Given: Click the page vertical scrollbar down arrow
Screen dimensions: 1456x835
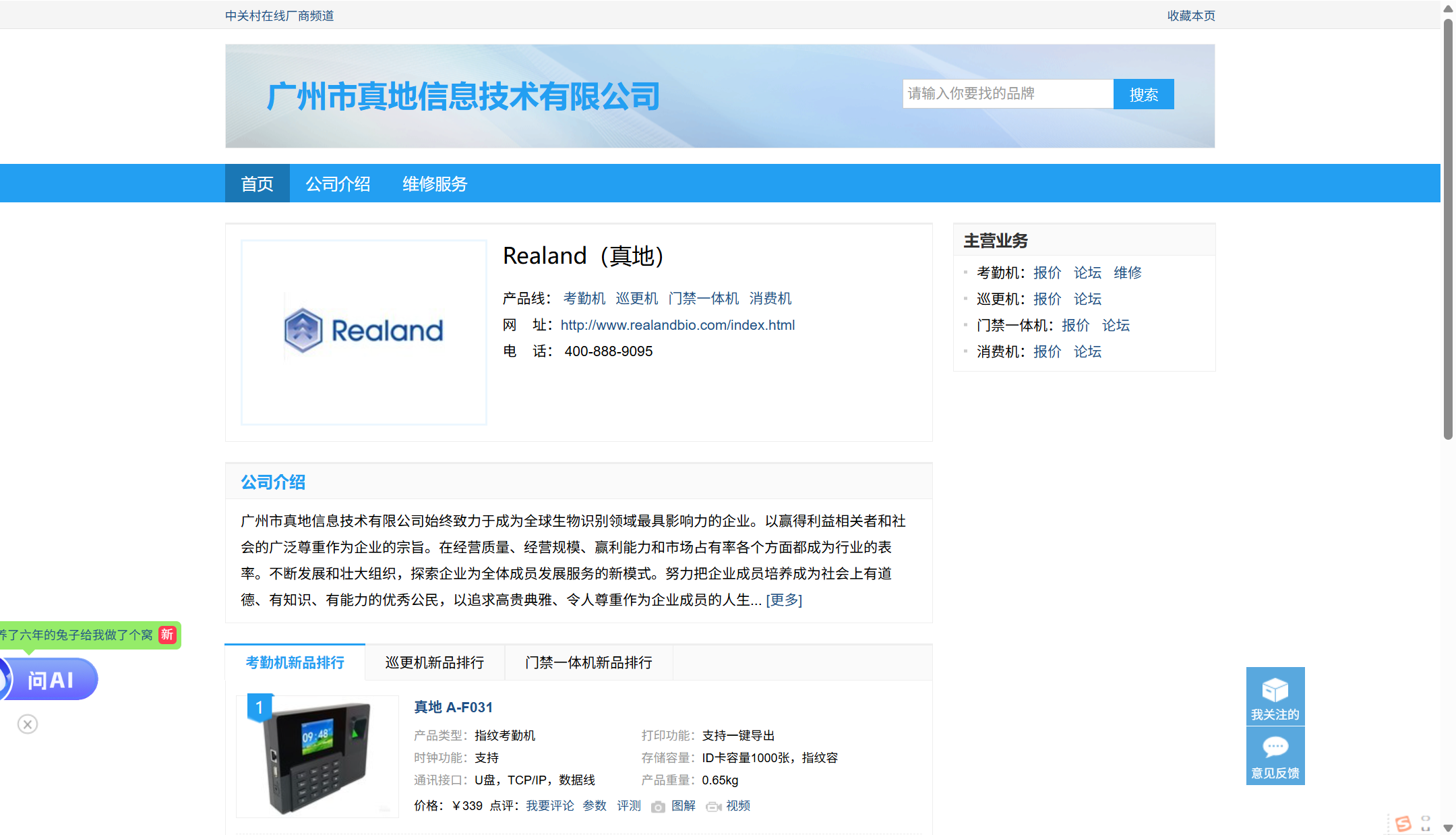Looking at the screenshot, I should pos(1448,828).
